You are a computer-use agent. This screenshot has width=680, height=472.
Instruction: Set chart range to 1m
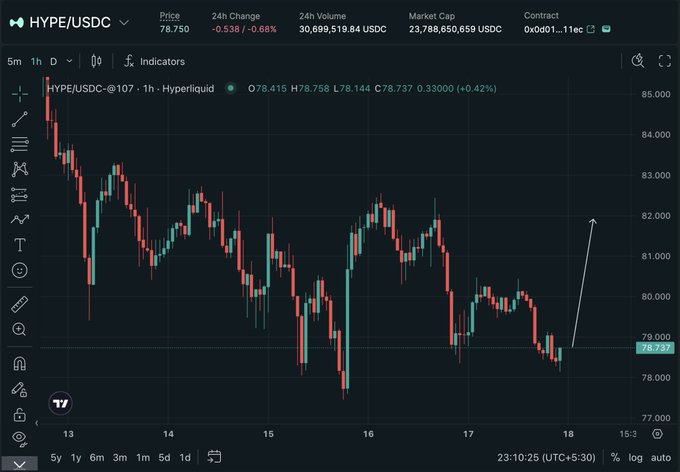(143, 458)
